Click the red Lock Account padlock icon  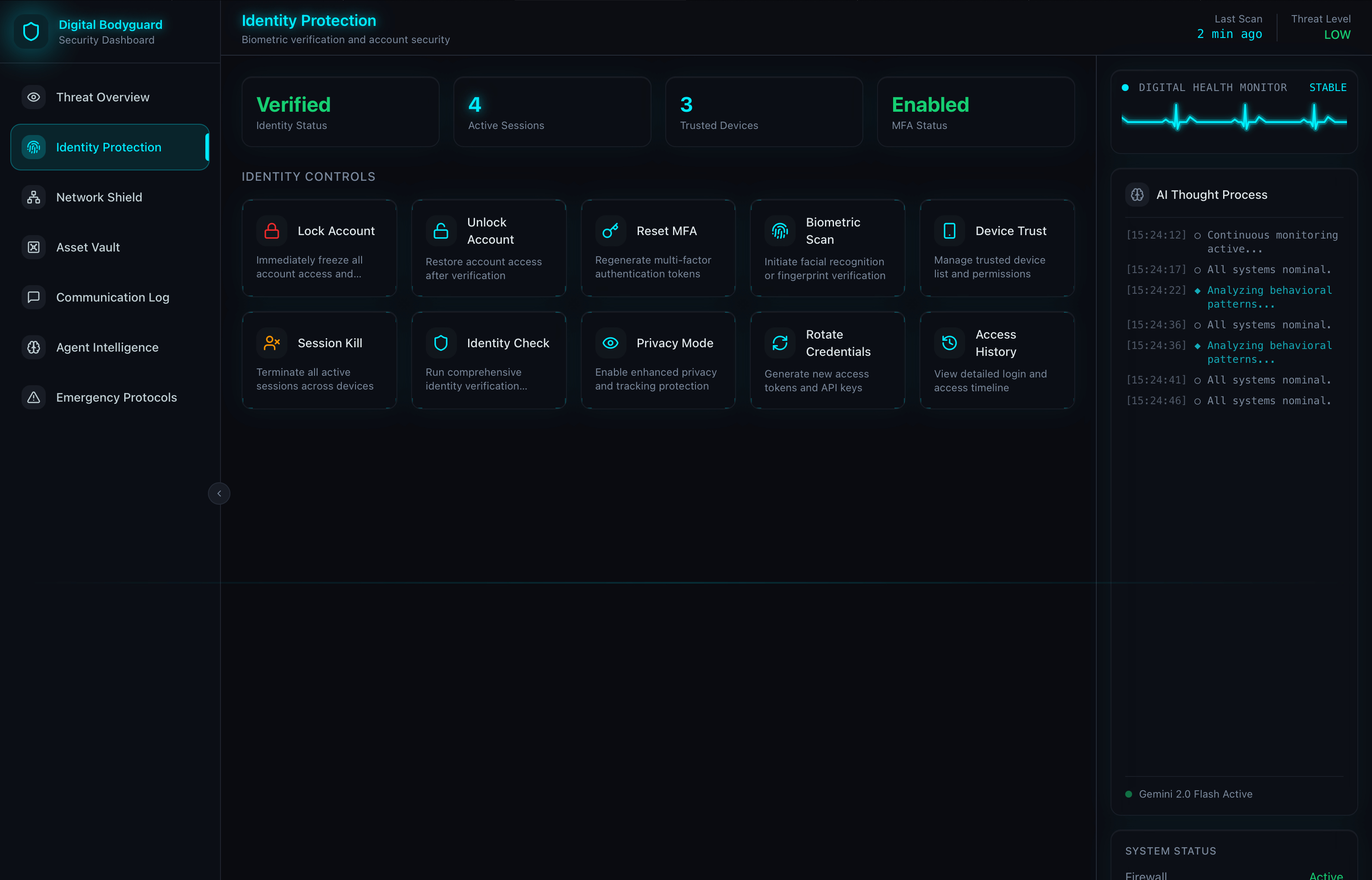[271, 231]
